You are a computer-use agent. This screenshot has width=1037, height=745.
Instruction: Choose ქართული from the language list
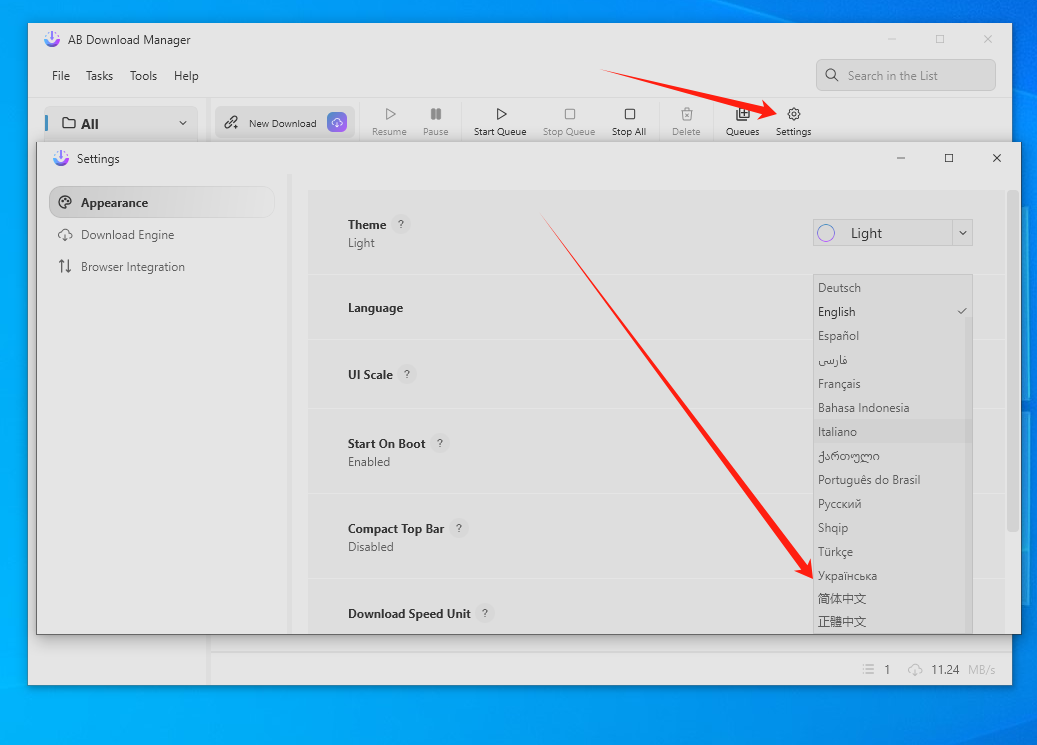(x=889, y=456)
